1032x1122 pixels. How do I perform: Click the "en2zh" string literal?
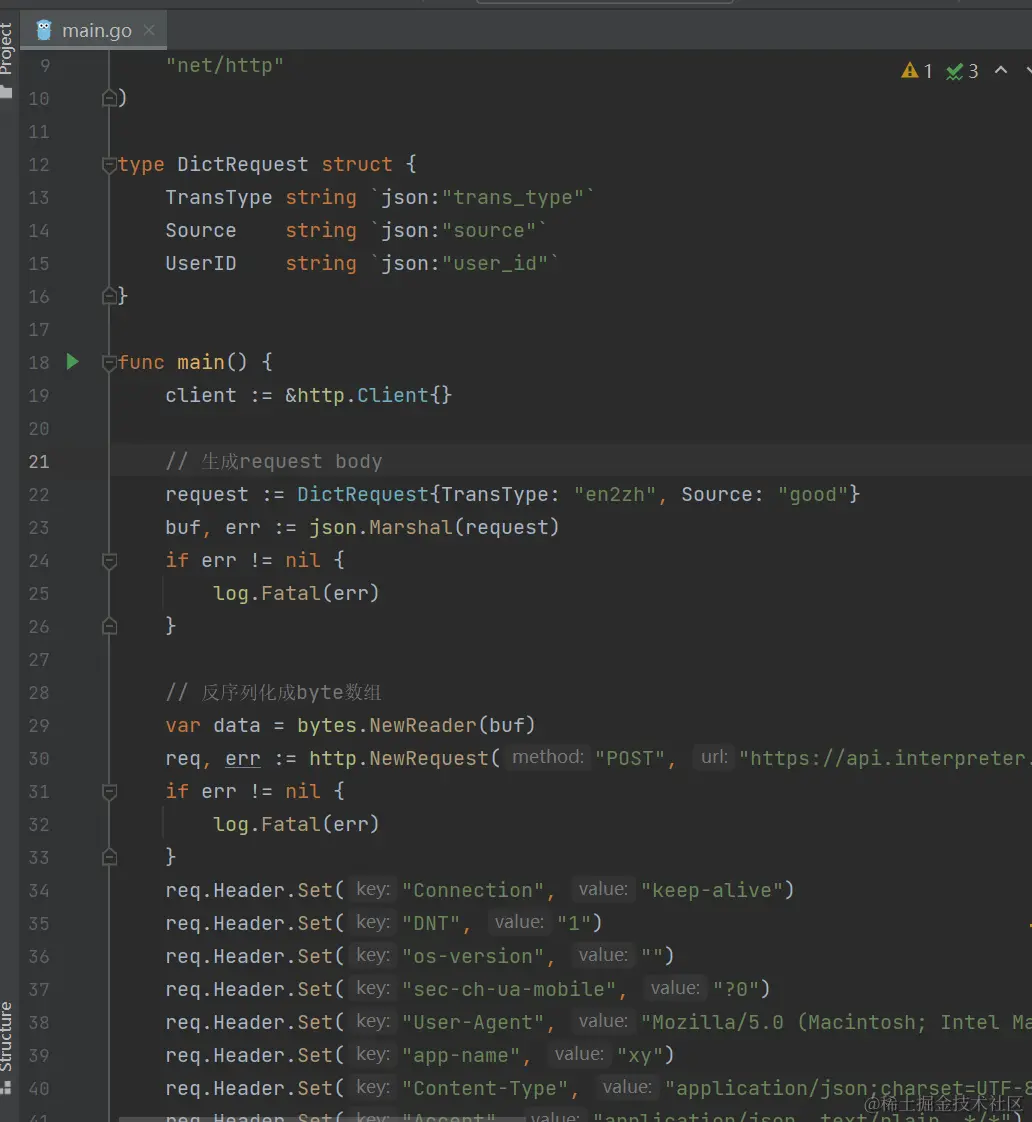tap(615, 494)
